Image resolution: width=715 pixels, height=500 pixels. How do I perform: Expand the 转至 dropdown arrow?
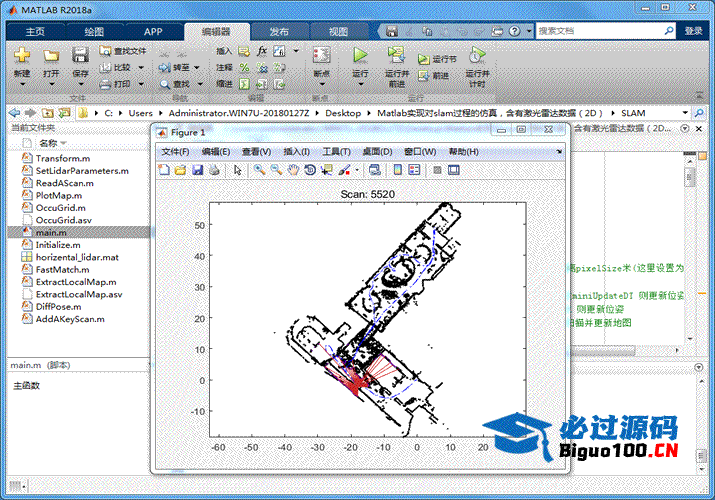[x=197, y=67]
